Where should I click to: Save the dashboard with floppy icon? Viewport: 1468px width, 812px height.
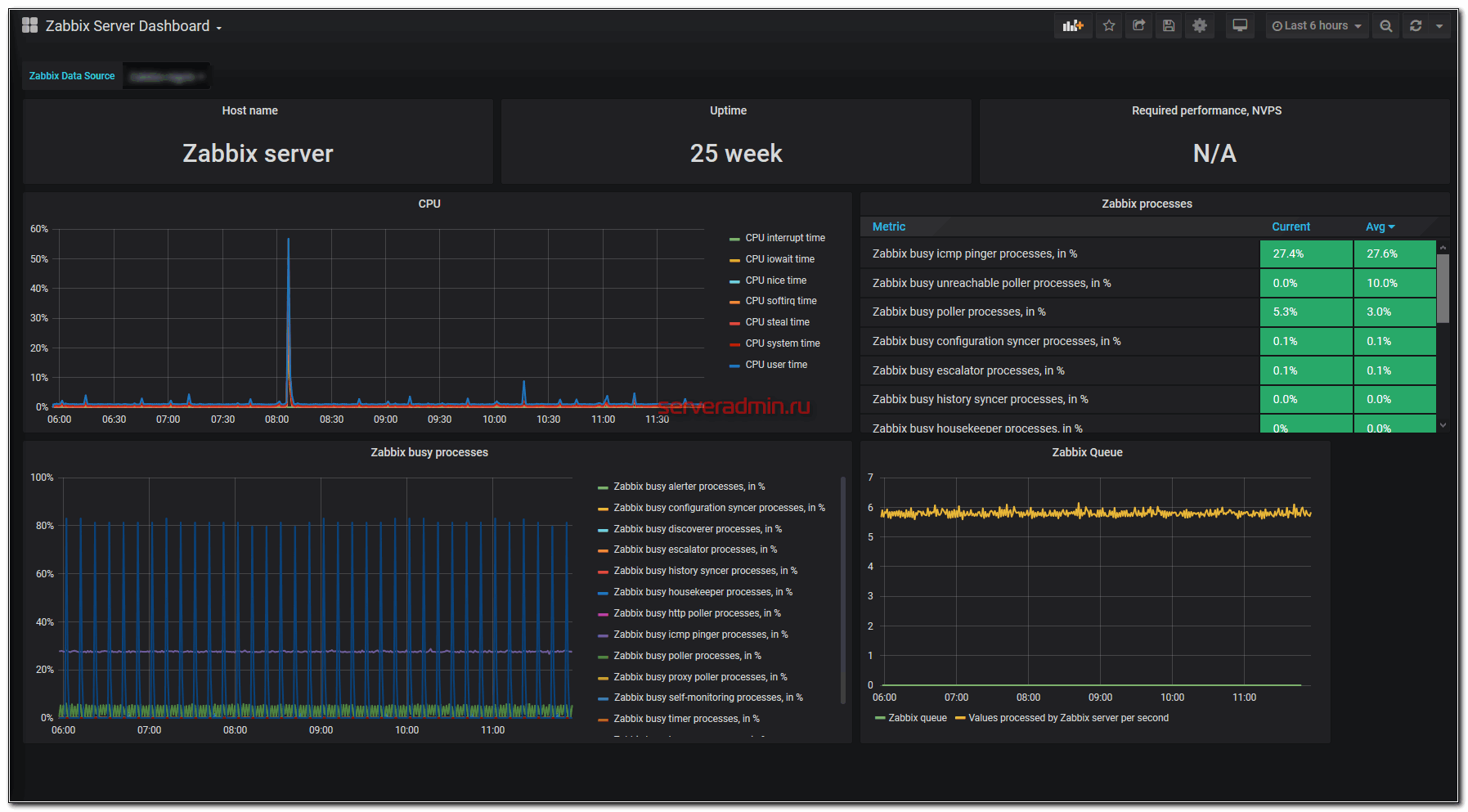coord(1169,26)
